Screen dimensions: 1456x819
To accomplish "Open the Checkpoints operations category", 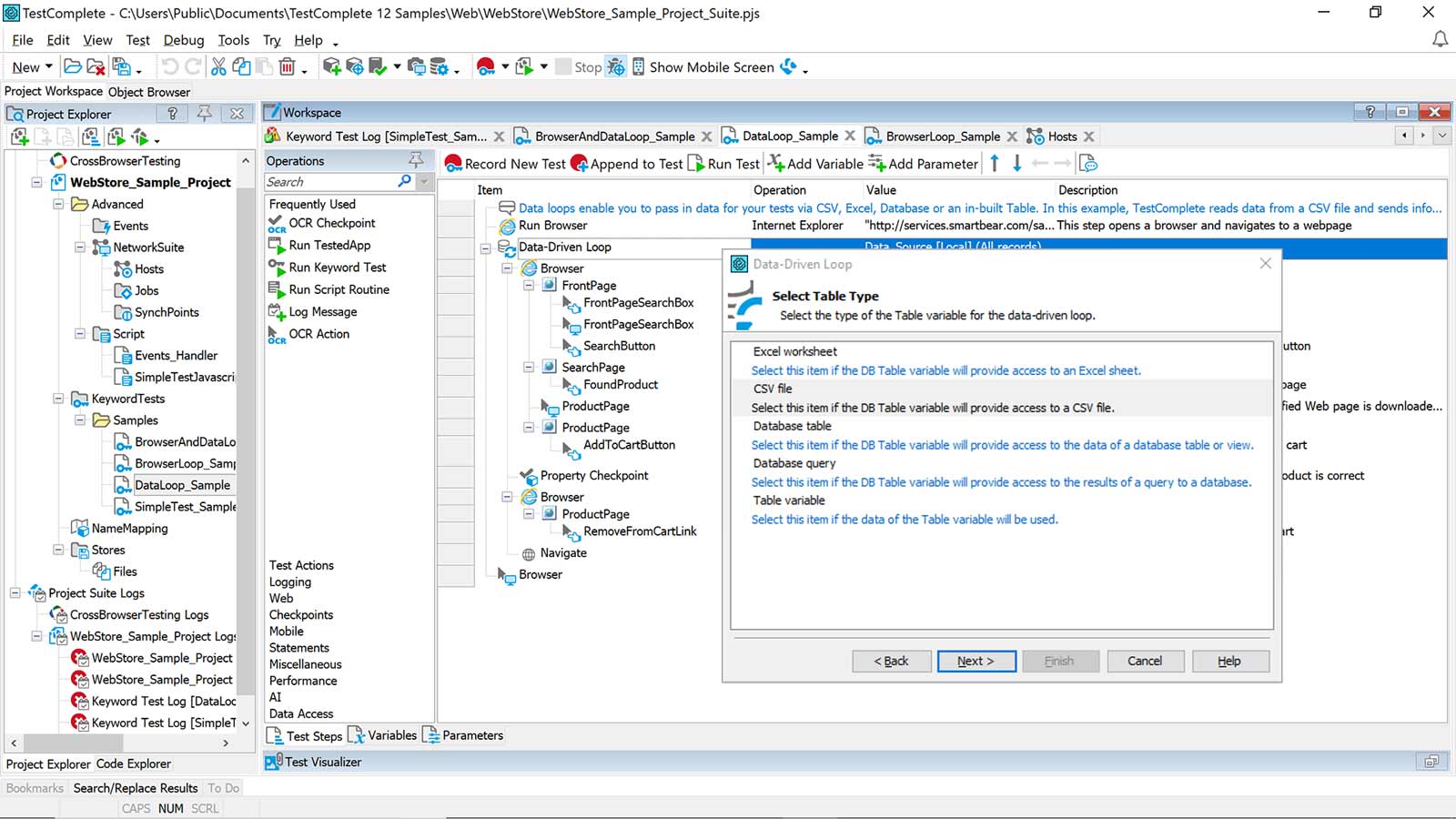I will [301, 615].
